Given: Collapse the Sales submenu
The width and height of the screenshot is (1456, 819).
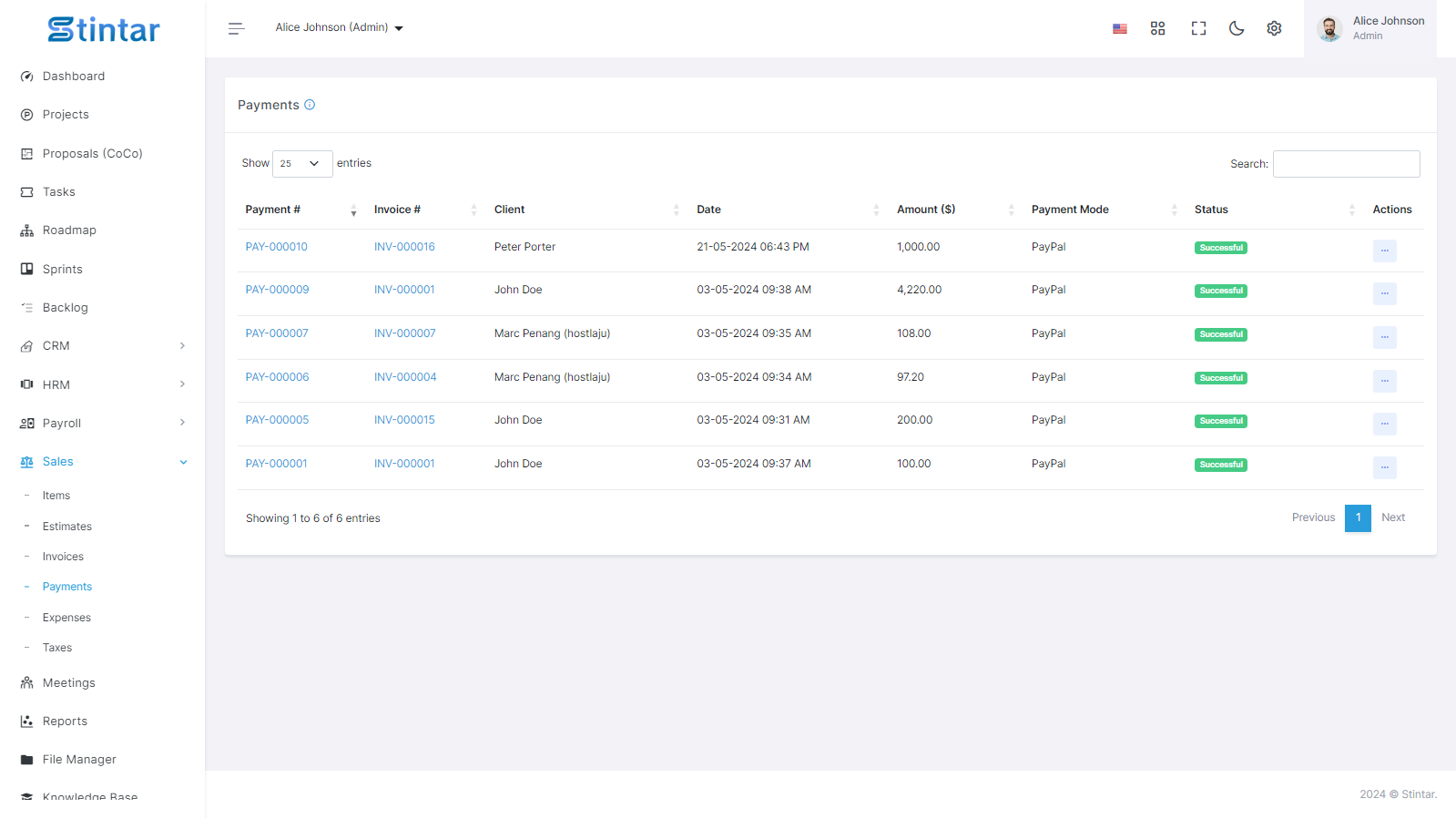Looking at the screenshot, I should coord(102,462).
